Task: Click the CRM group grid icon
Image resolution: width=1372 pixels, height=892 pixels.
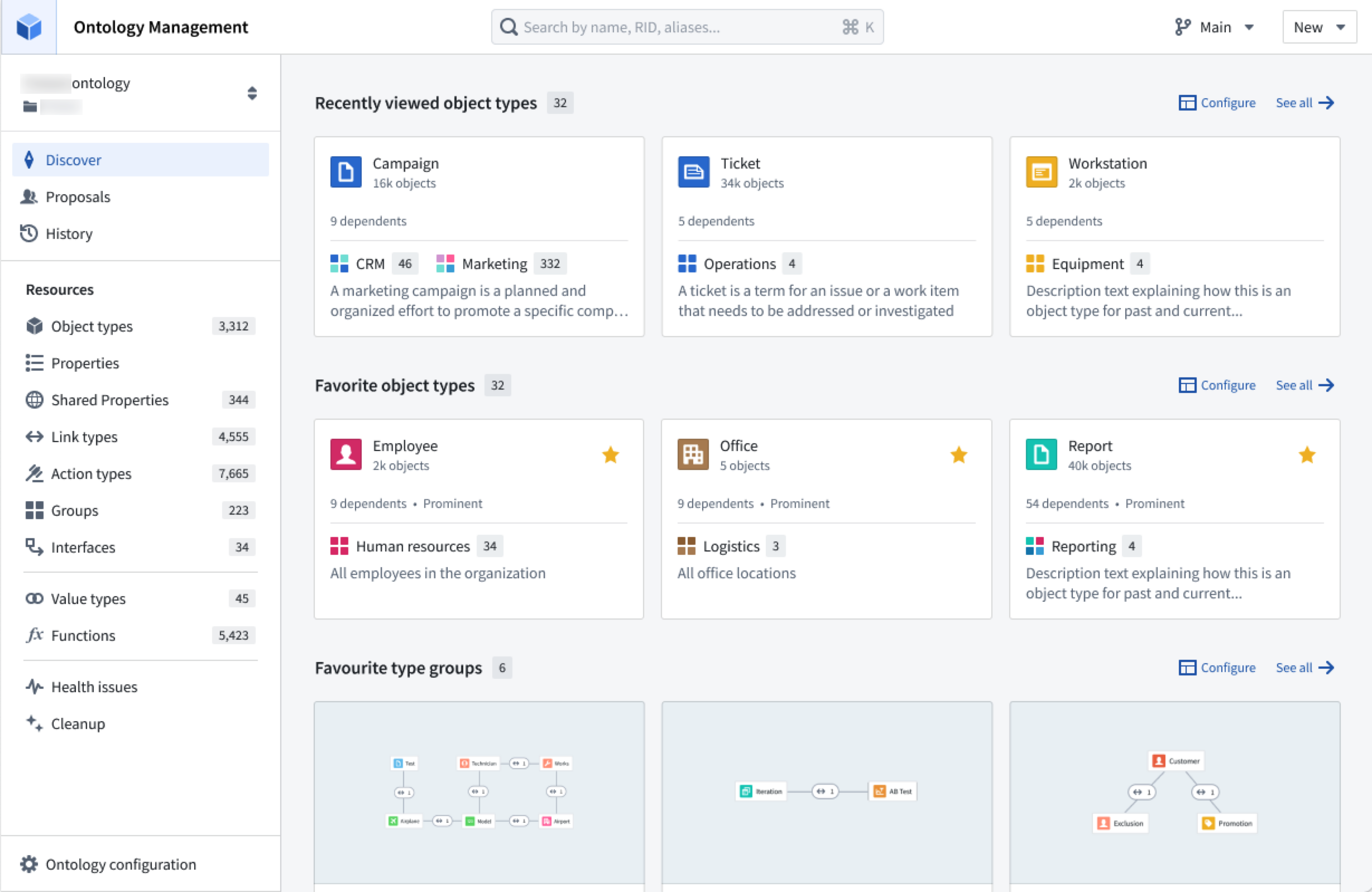Action: point(339,263)
